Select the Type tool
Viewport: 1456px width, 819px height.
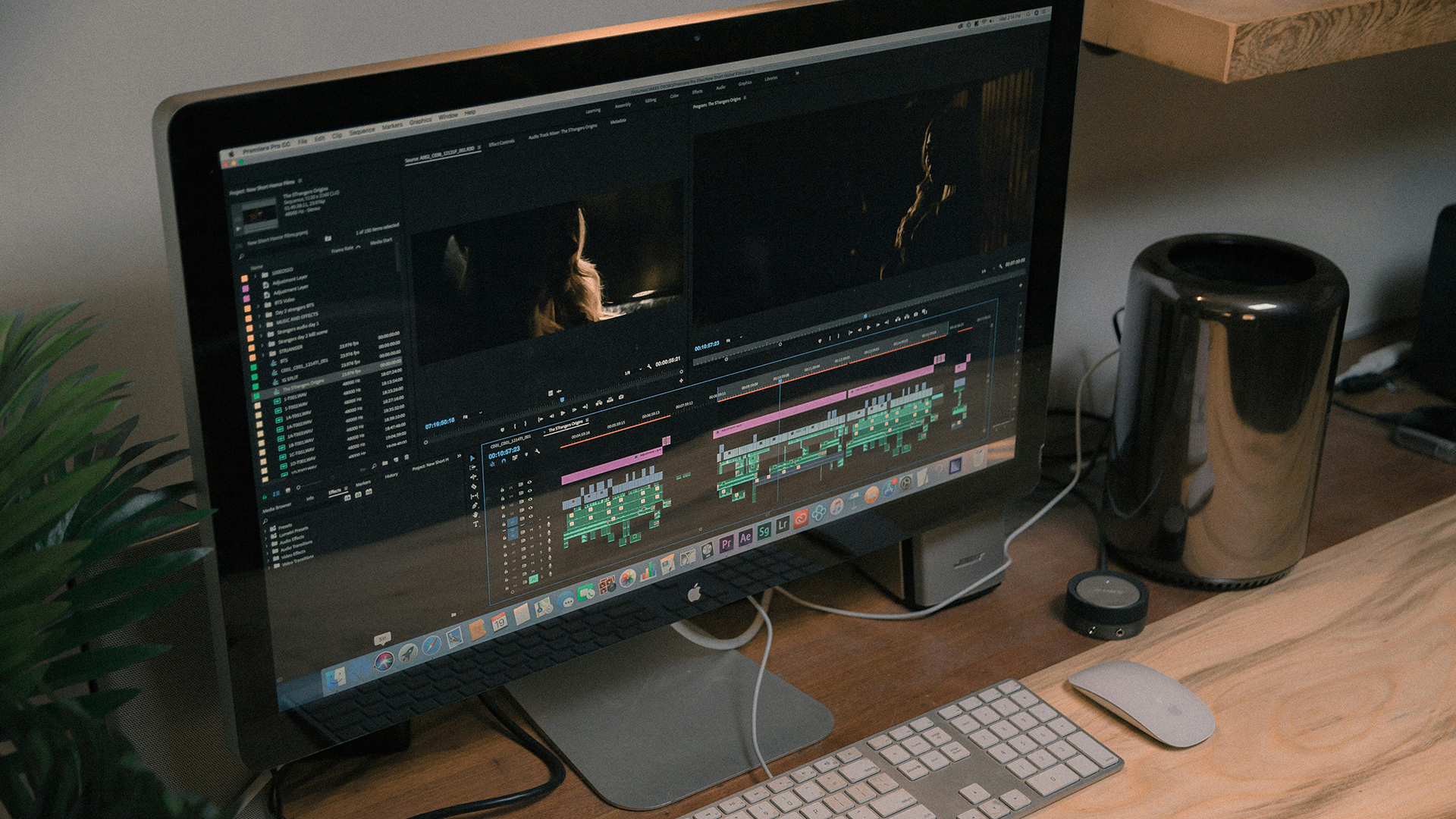[x=477, y=524]
